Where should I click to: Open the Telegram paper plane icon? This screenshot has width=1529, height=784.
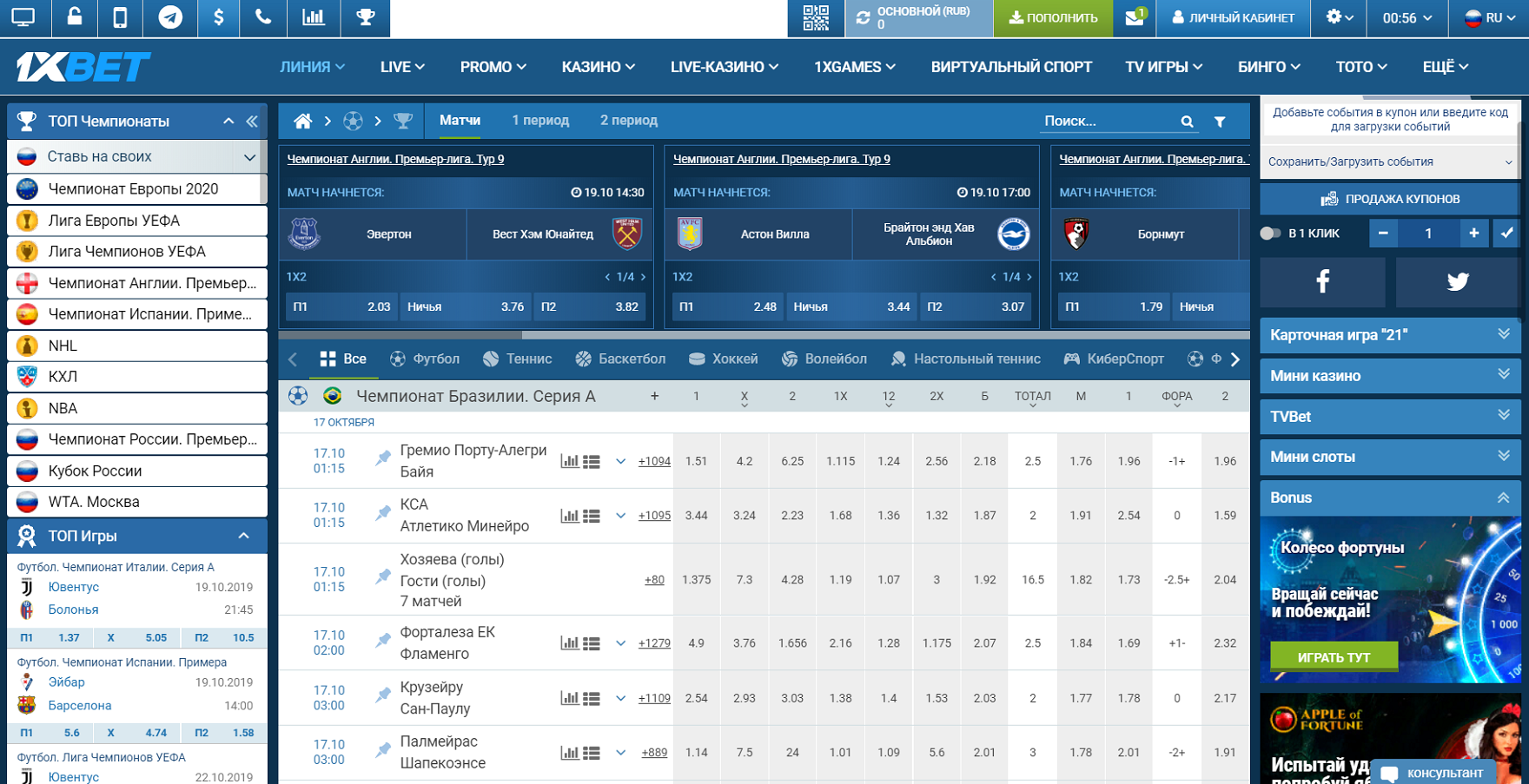[x=170, y=17]
